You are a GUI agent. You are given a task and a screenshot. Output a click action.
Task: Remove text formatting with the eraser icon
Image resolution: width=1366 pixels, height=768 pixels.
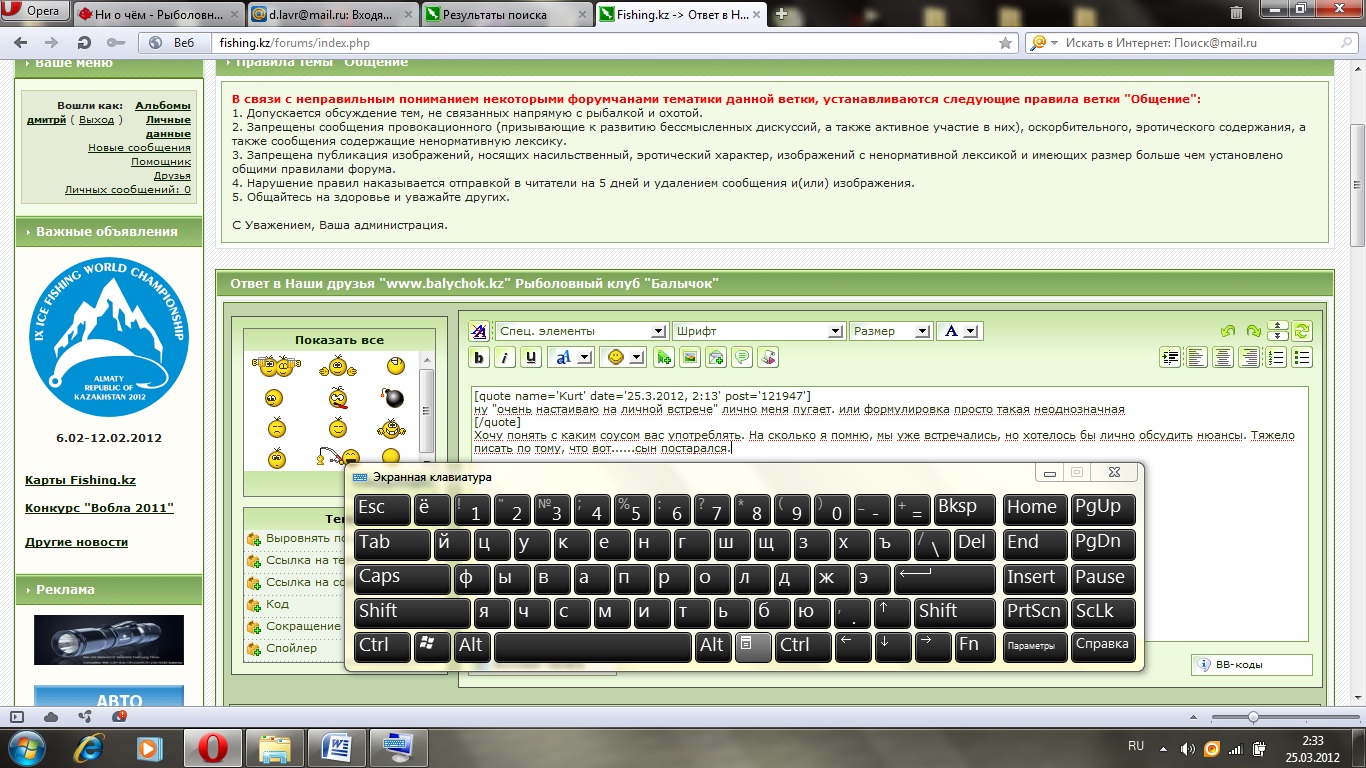point(479,331)
